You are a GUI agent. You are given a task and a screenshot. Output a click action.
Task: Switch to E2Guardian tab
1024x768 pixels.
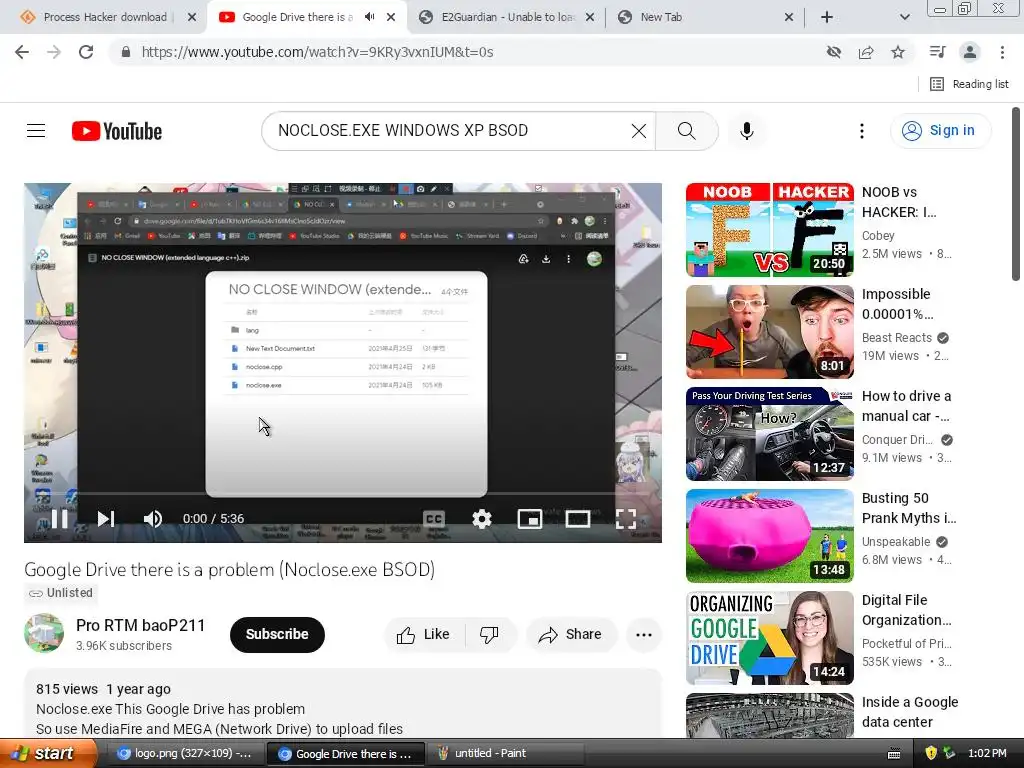coord(506,17)
